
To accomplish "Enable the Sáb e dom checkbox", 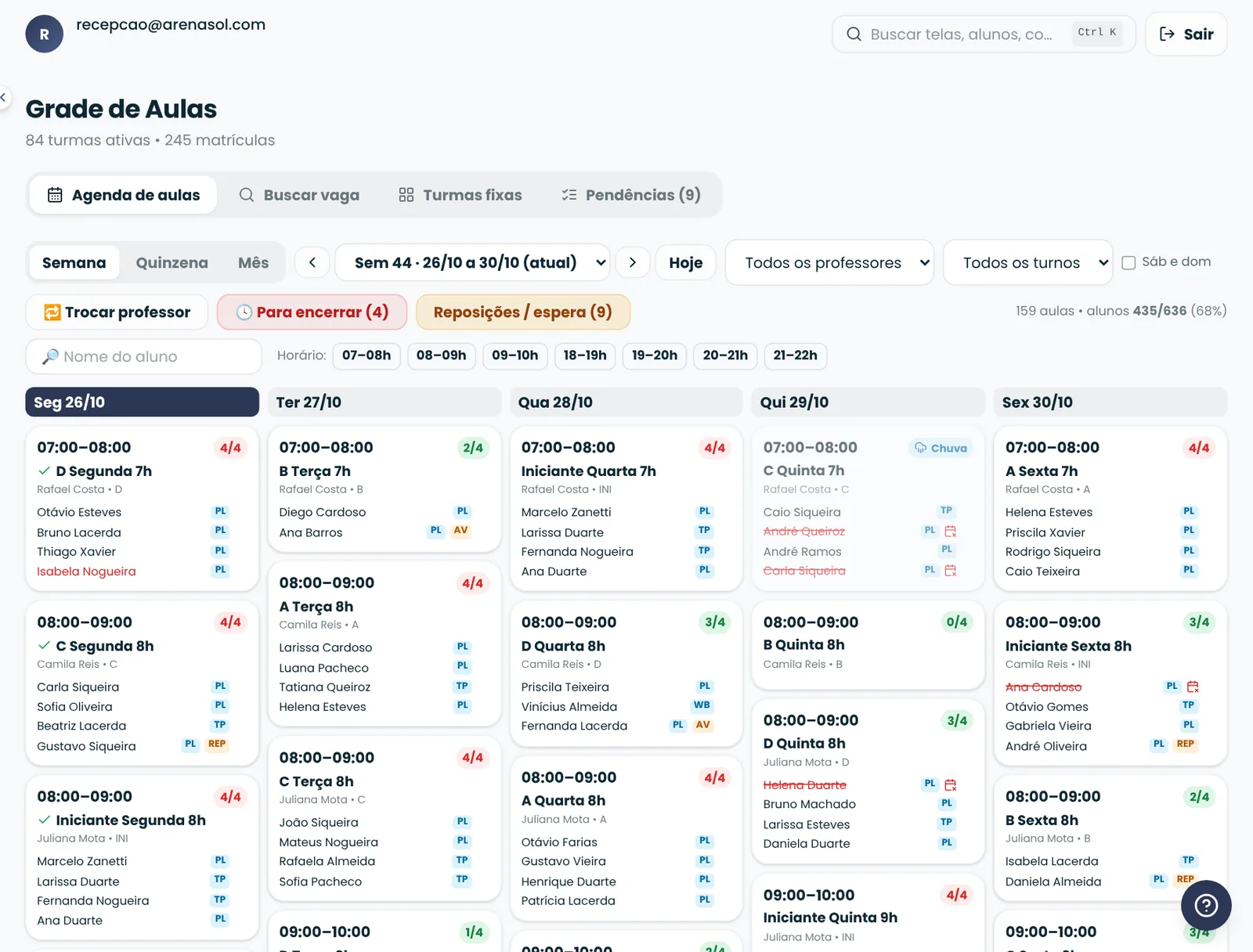I will [1128, 263].
